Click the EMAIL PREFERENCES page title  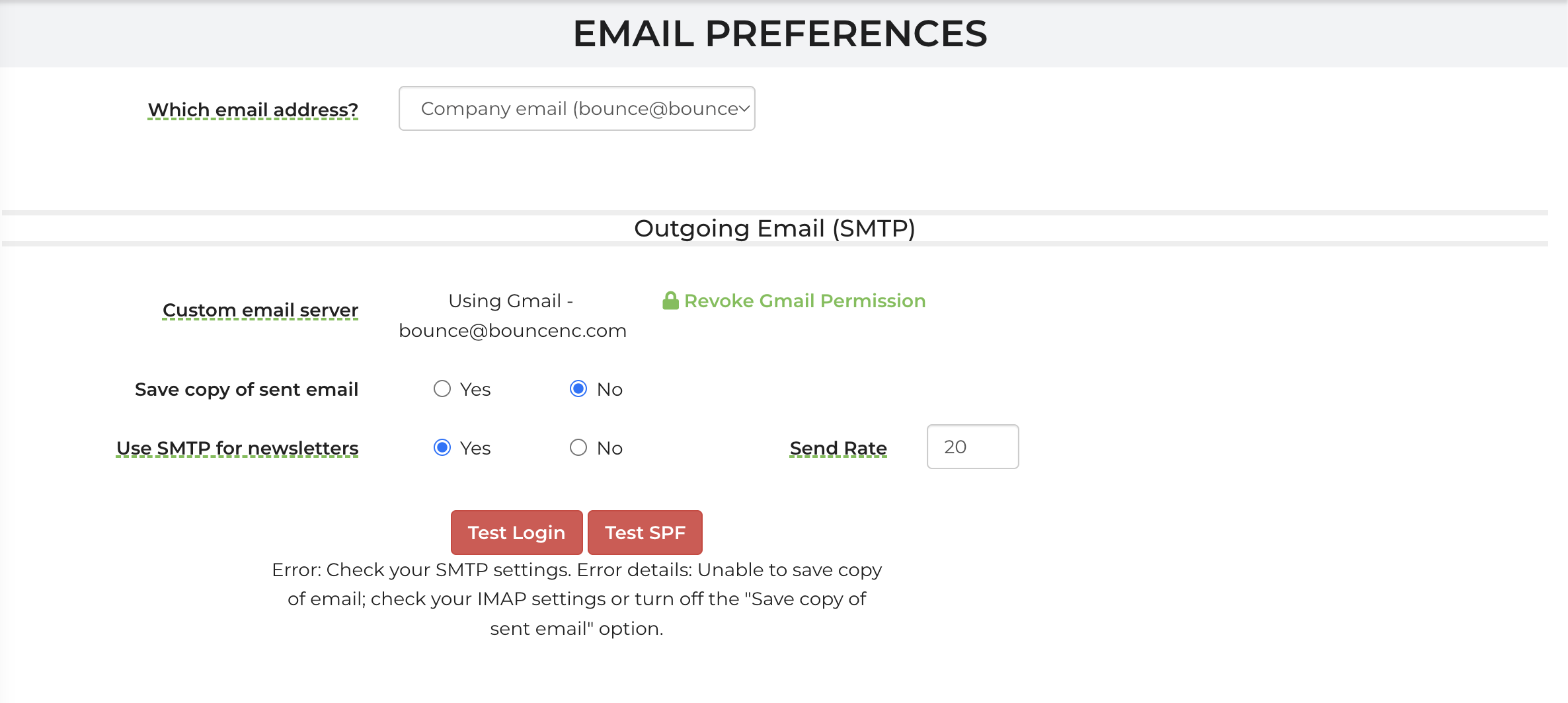780,34
